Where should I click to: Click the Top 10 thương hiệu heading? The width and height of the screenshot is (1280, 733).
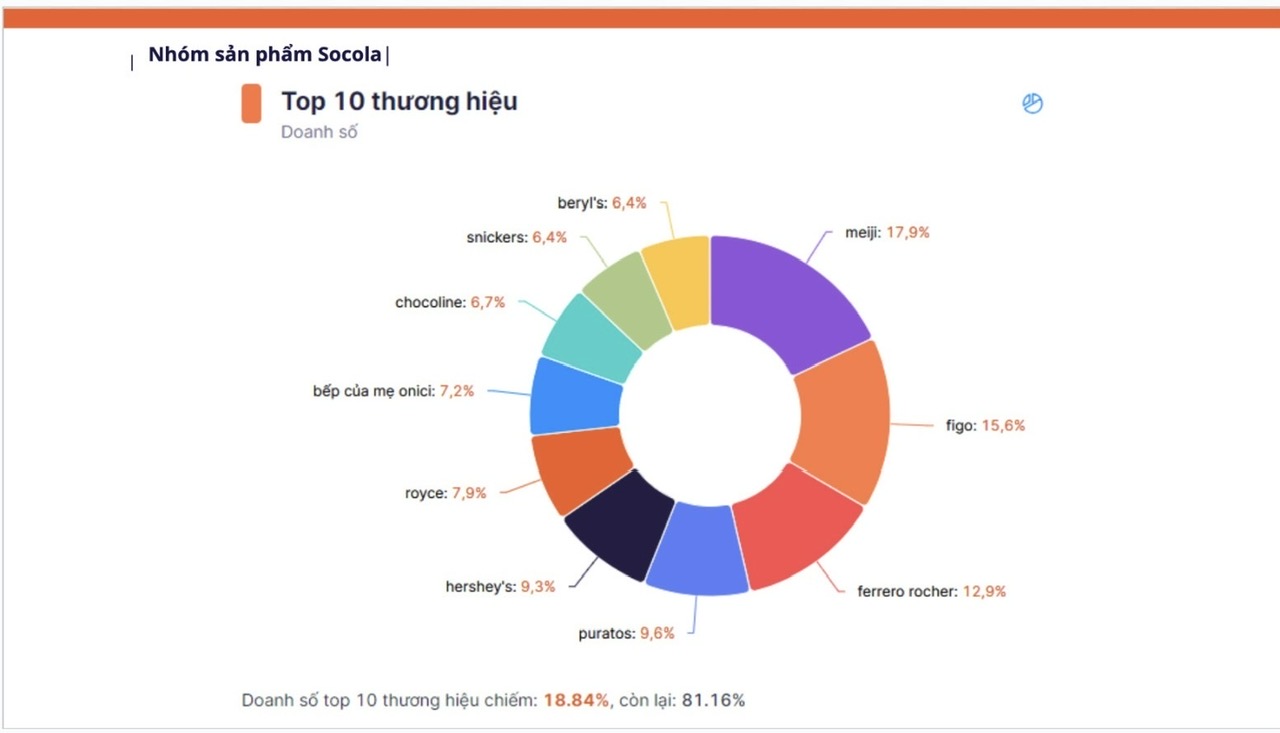coord(399,101)
